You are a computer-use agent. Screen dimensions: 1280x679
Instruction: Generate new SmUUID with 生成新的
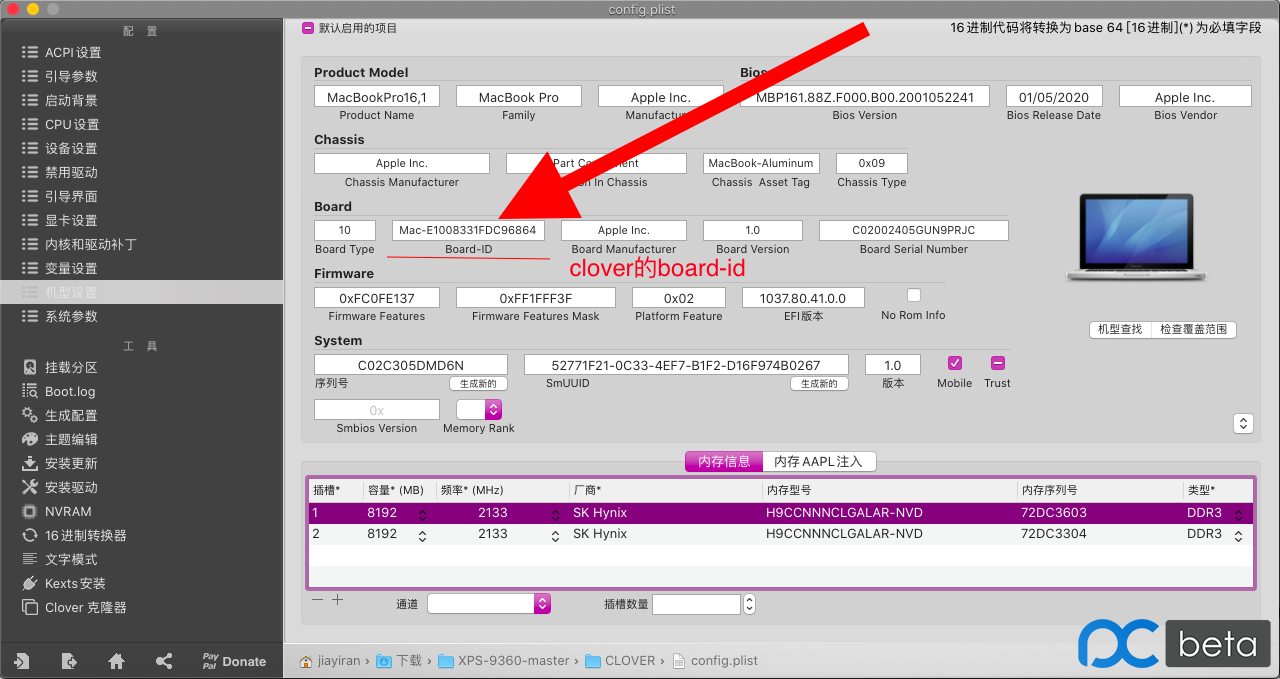[819, 384]
